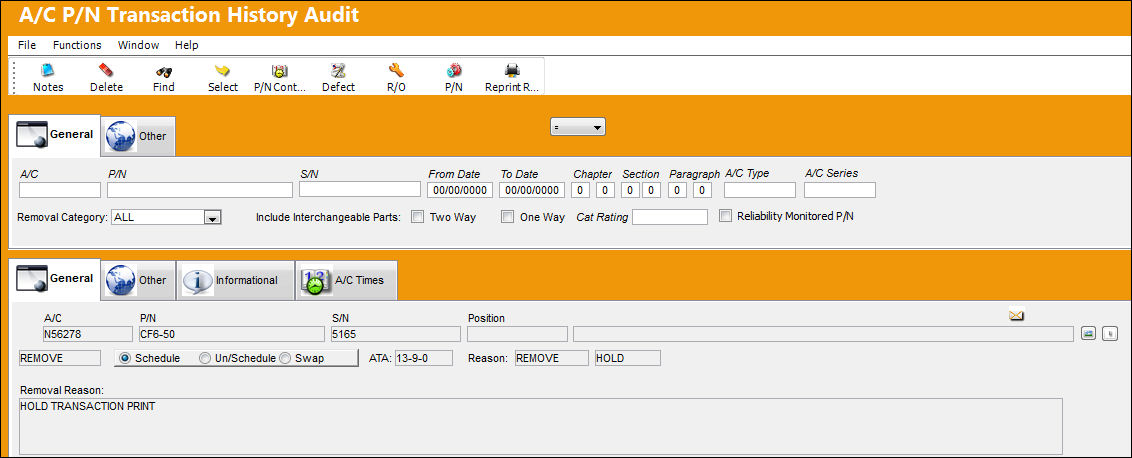Click the Cat Rating input field
The width and height of the screenshot is (1132, 458).
670,217
